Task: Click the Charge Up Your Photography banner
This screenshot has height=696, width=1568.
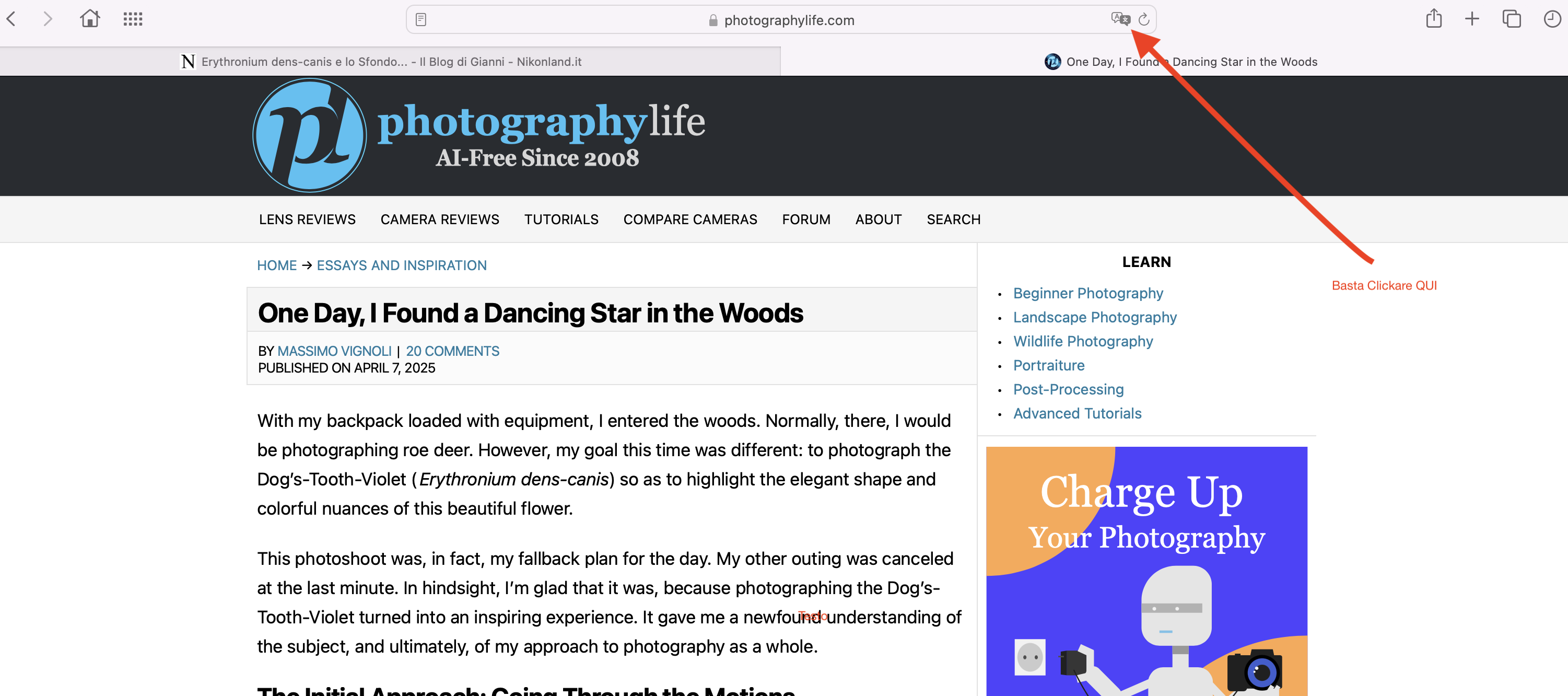Action: click(1146, 571)
